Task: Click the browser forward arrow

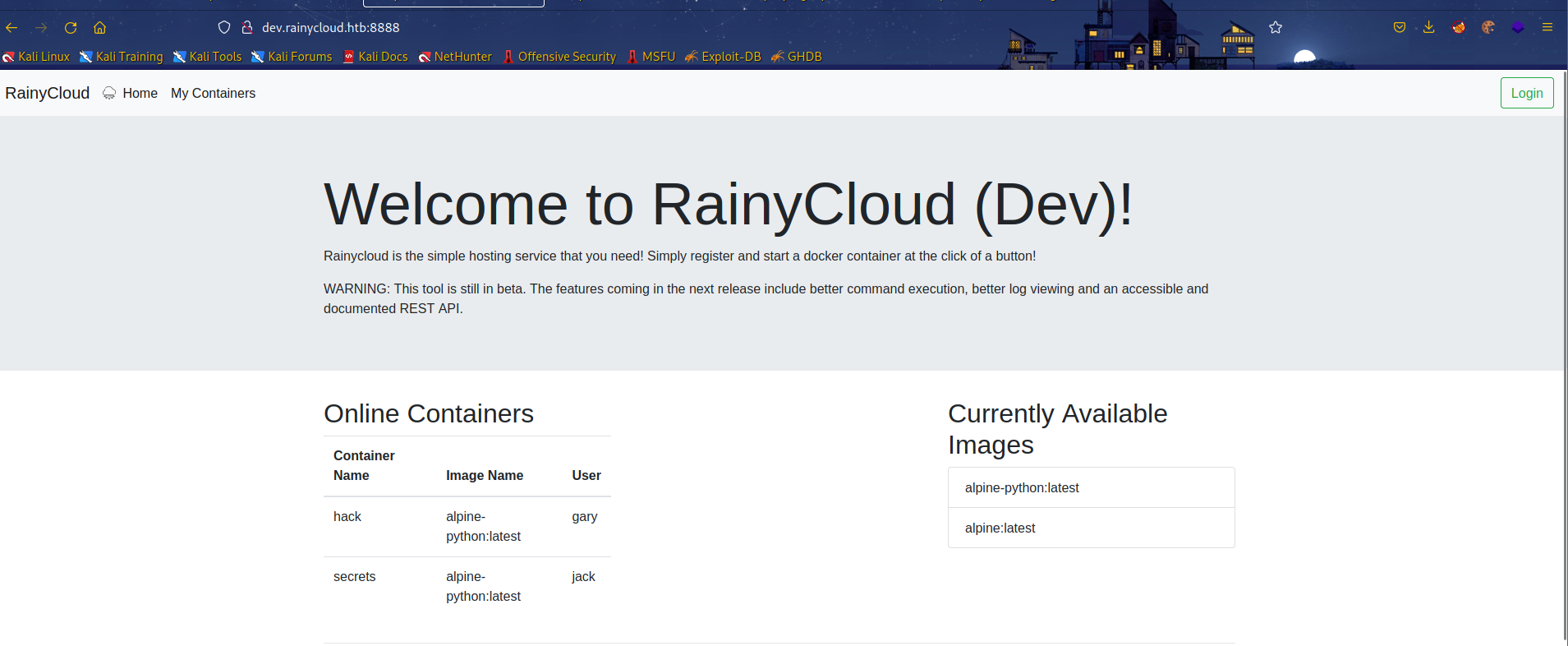Action: click(x=41, y=28)
